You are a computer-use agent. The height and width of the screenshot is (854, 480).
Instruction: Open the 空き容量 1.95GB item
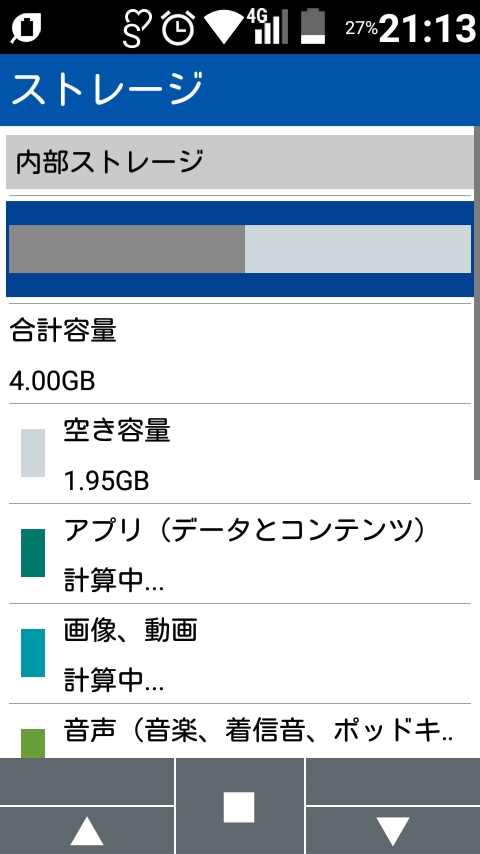pos(239,454)
